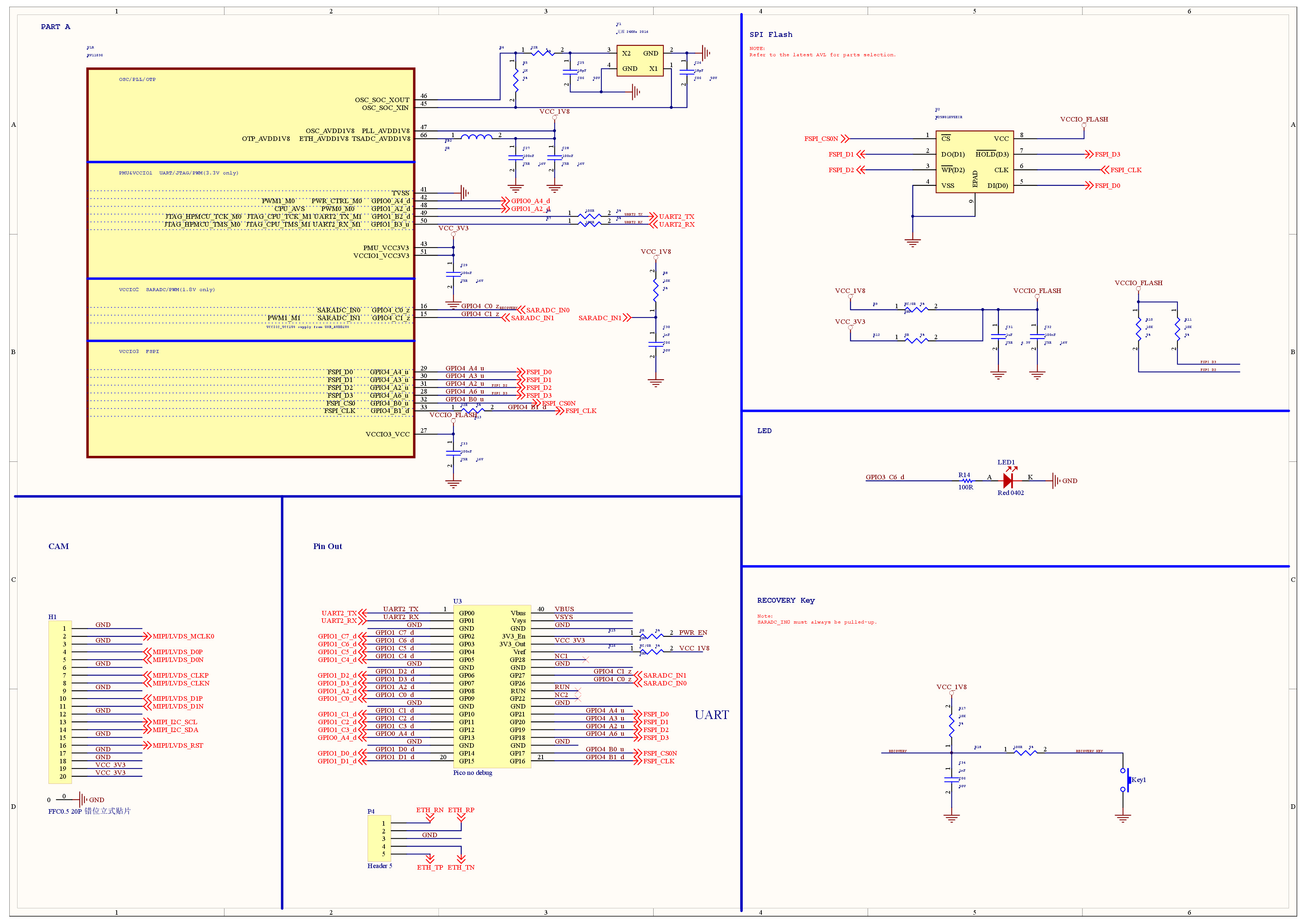Viewport: 1308px width, 924px height.
Task: Select the FB2 inductor coil symbol
Action: click(x=476, y=137)
